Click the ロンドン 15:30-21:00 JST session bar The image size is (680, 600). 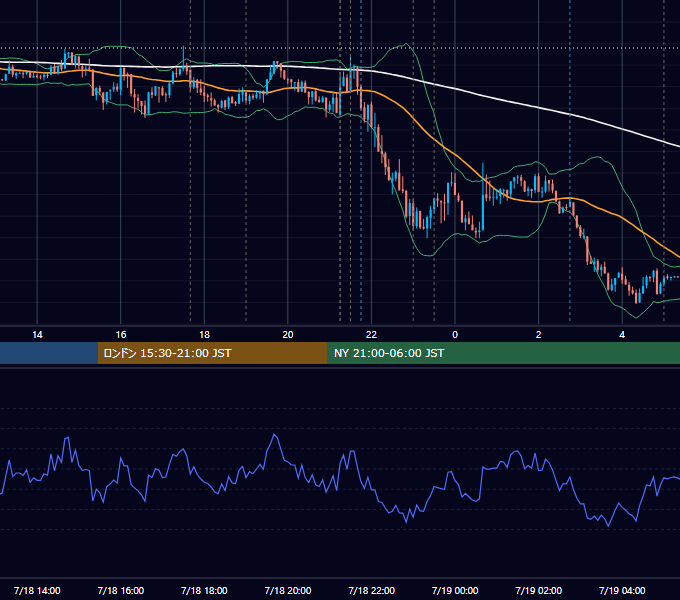pyautogui.click(x=212, y=353)
